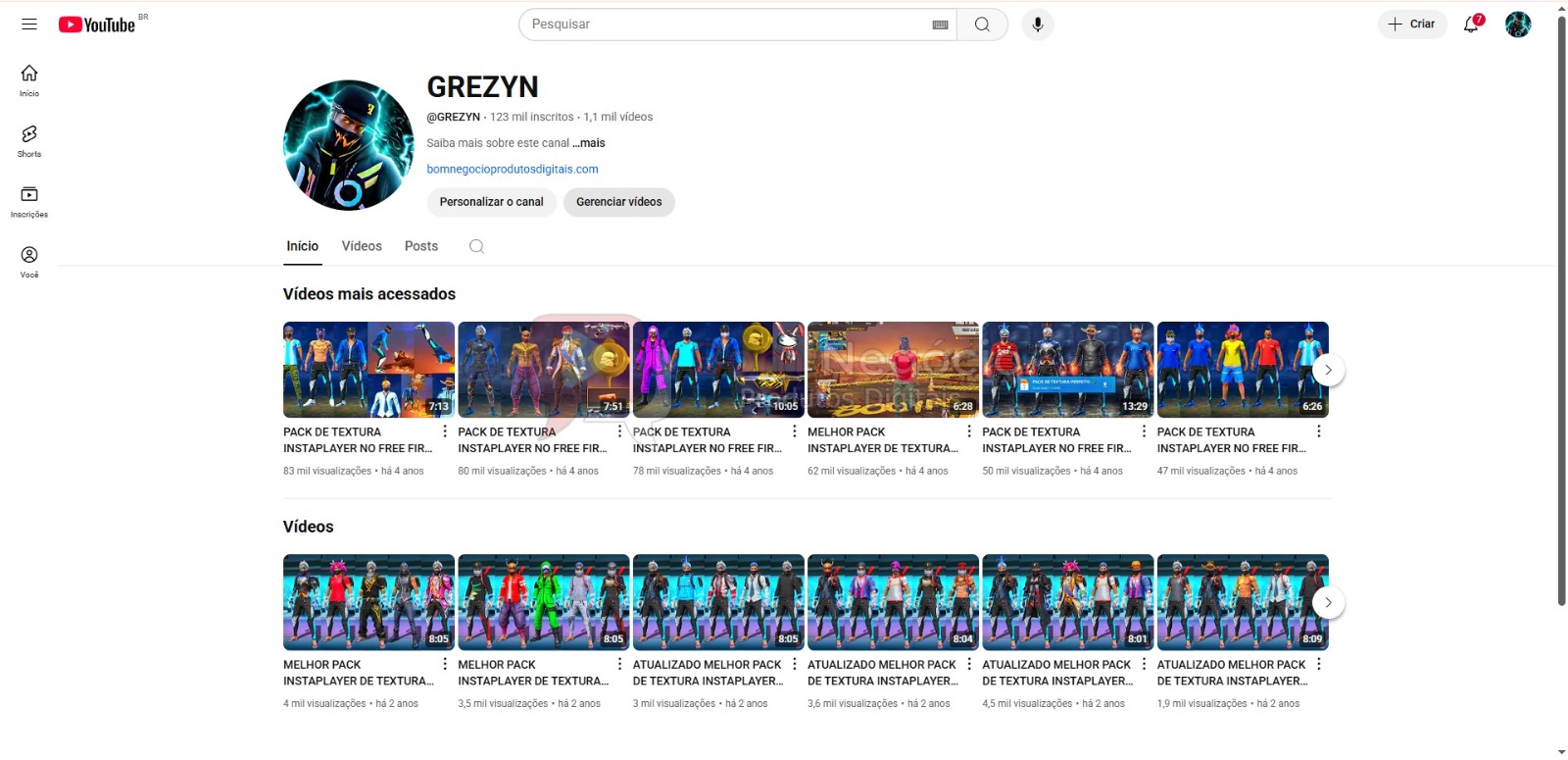Open Inscrições in the sidebar
Screen dimensions: 1568x760
tap(29, 201)
